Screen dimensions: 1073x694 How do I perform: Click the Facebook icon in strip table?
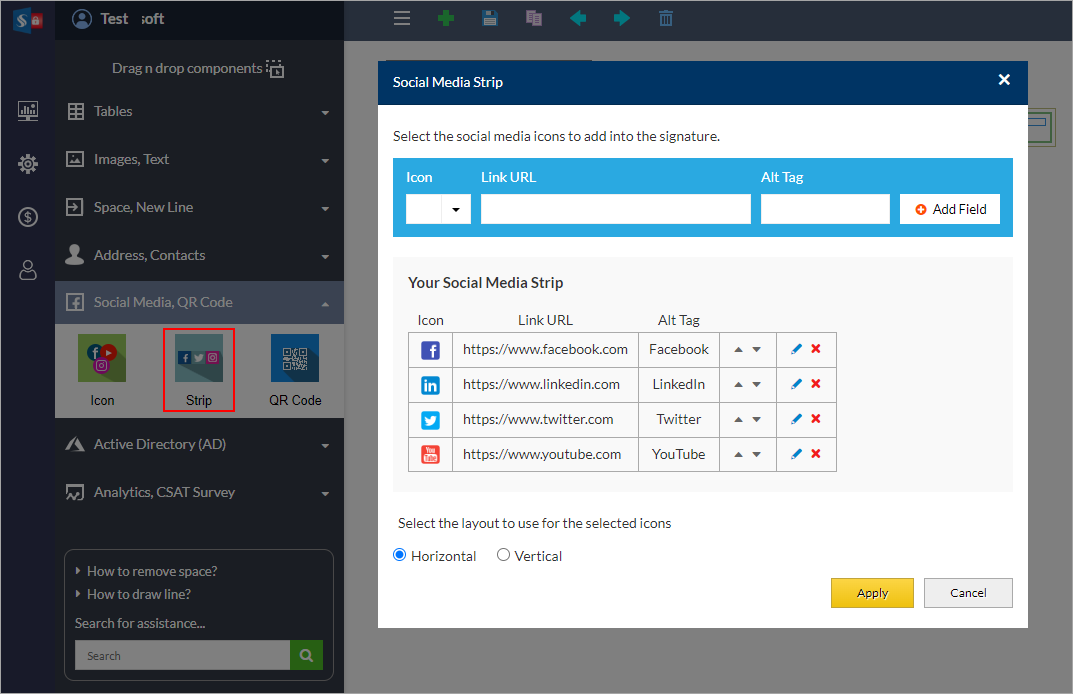pyautogui.click(x=430, y=350)
